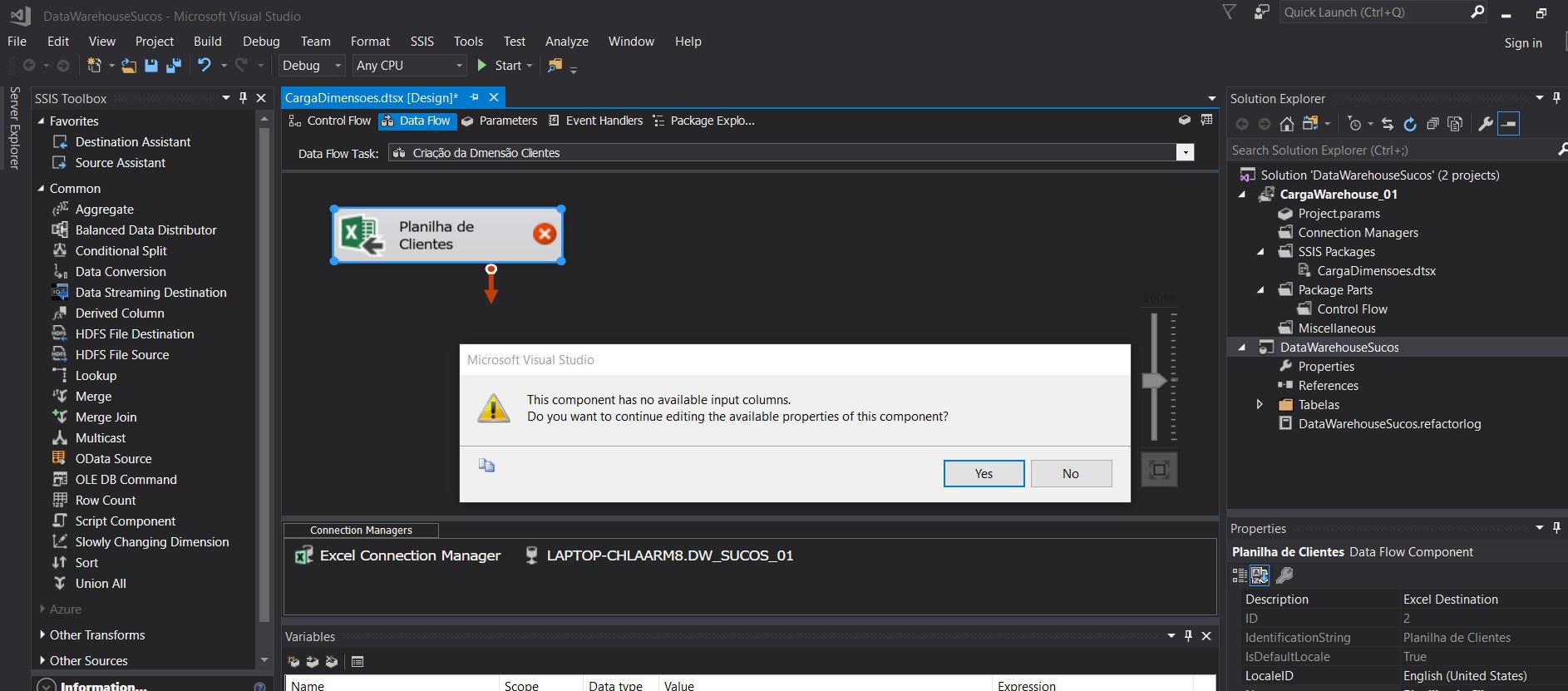The width and height of the screenshot is (1568, 691).
Task: Open the Build menu
Action: pos(207,41)
